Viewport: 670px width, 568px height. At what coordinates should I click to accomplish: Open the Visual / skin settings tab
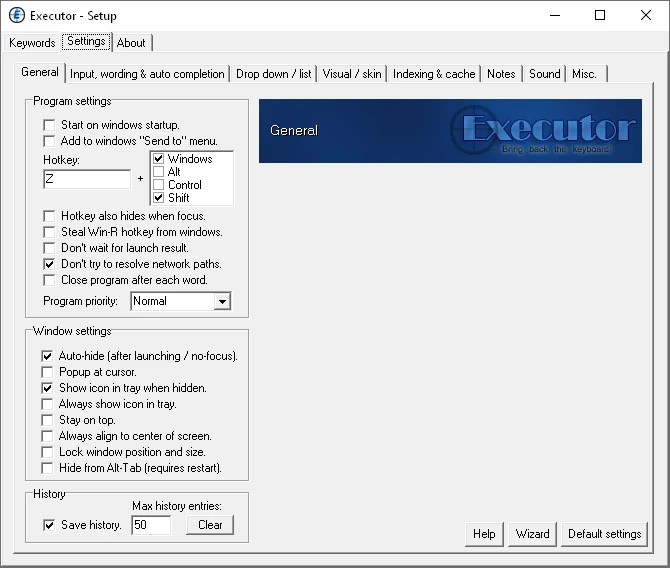[x=350, y=74]
